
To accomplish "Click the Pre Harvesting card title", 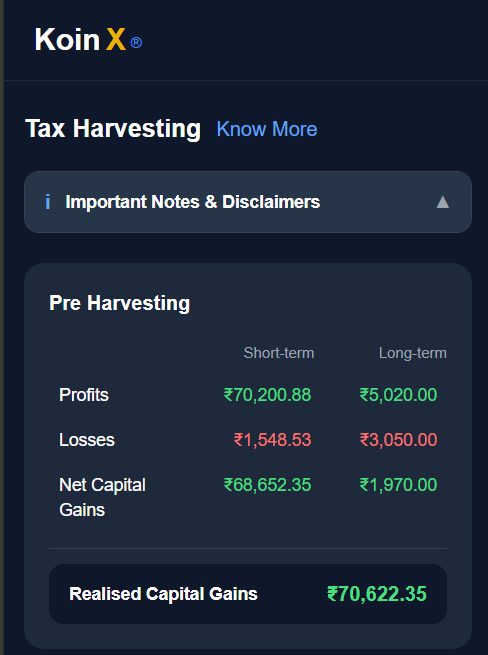I will (x=119, y=303).
